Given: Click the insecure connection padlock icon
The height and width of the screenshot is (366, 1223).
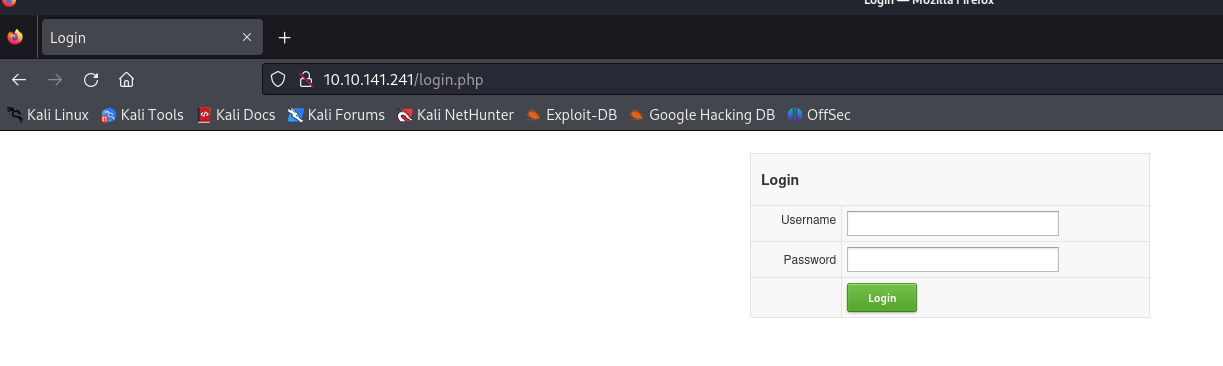Looking at the screenshot, I should point(306,80).
